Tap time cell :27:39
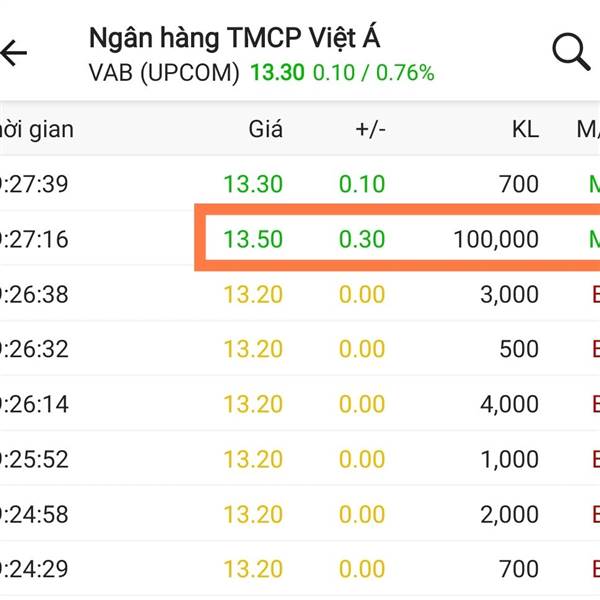 coord(34,184)
